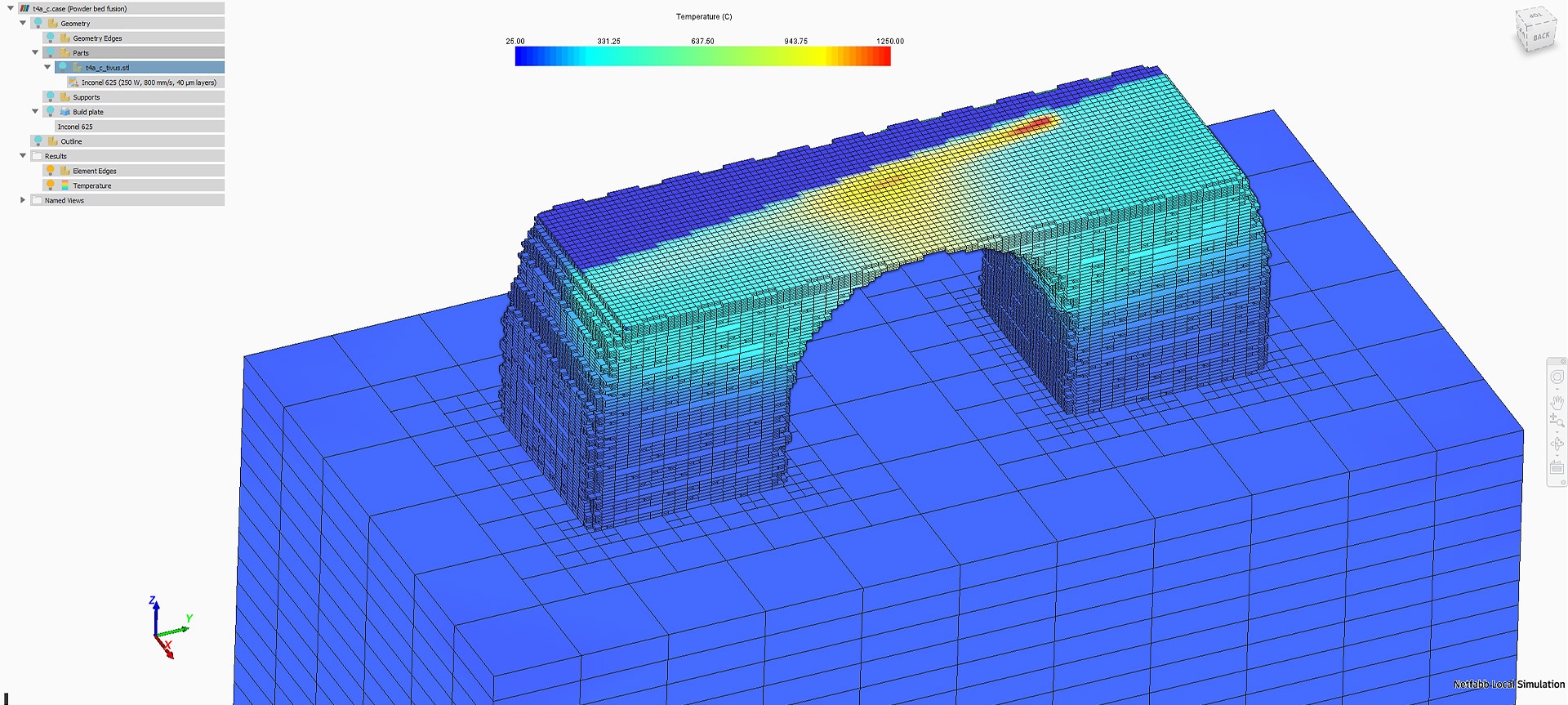
Task: Select Inconel 625 under Build plate
Action: pyautogui.click(x=75, y=127)
